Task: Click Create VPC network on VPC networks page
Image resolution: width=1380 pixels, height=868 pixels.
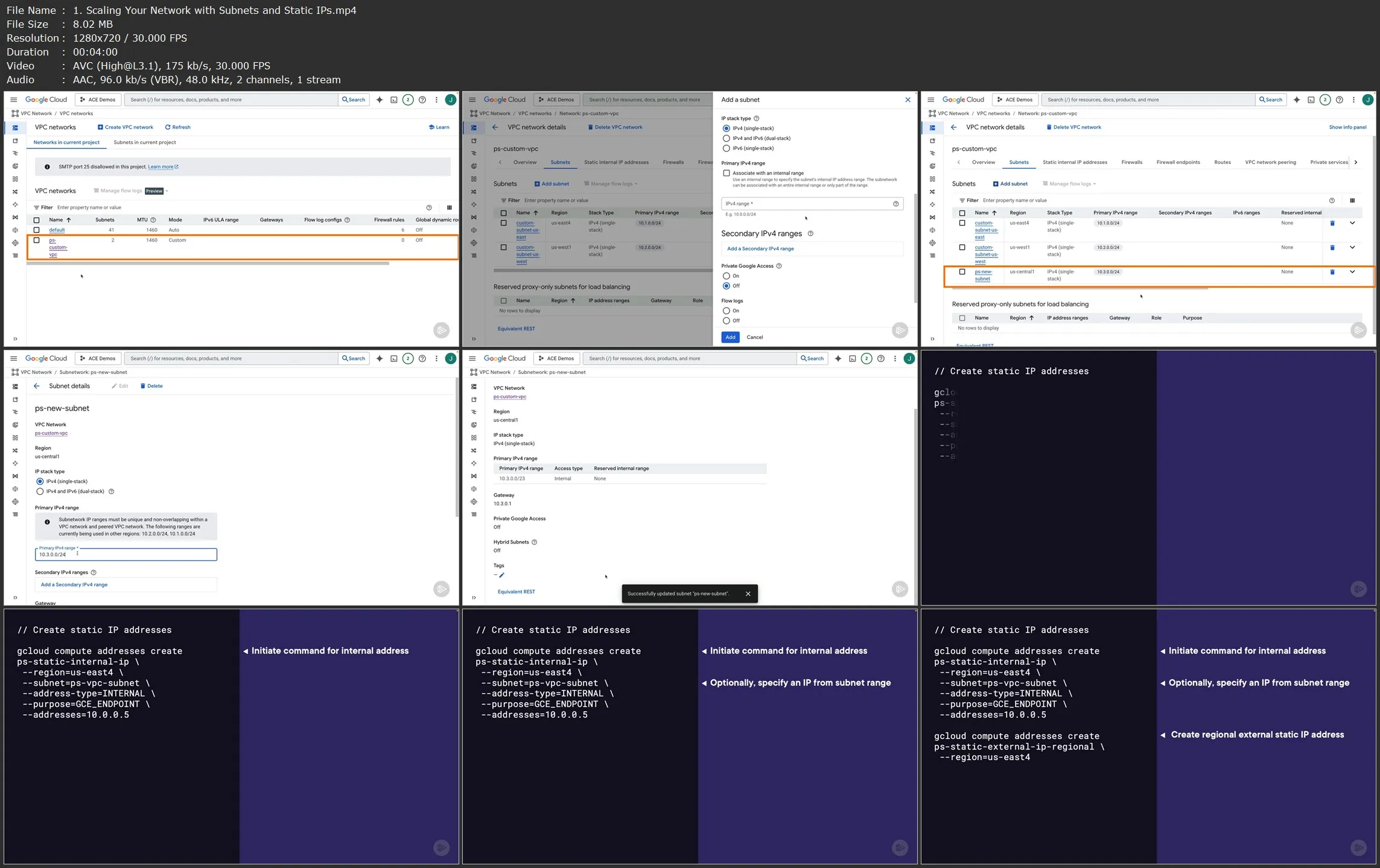Action: pos(126,127)
